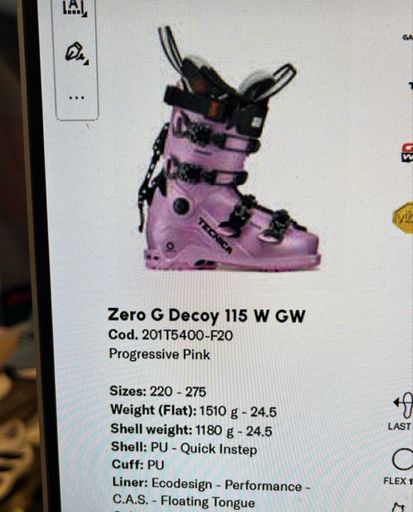
Task: Click the Zero G Decoy 115 W GW title
Action: [x=206, y=315]
